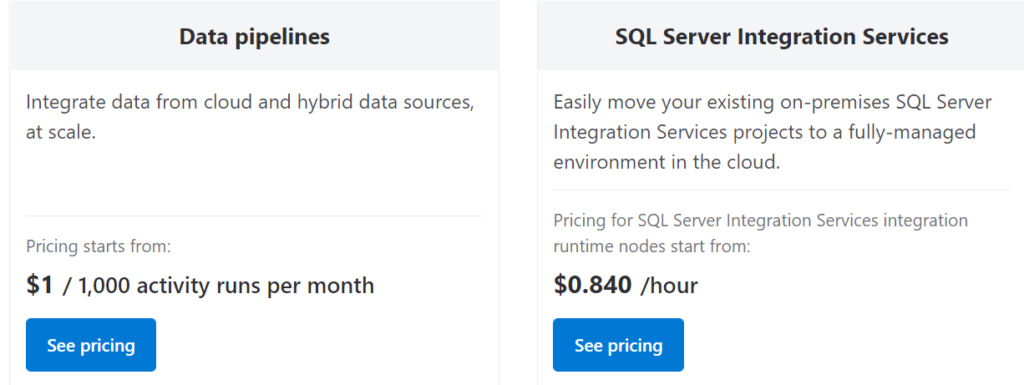
Task: Click the 'Pricing starts from:' label
Action: point(99,247)
